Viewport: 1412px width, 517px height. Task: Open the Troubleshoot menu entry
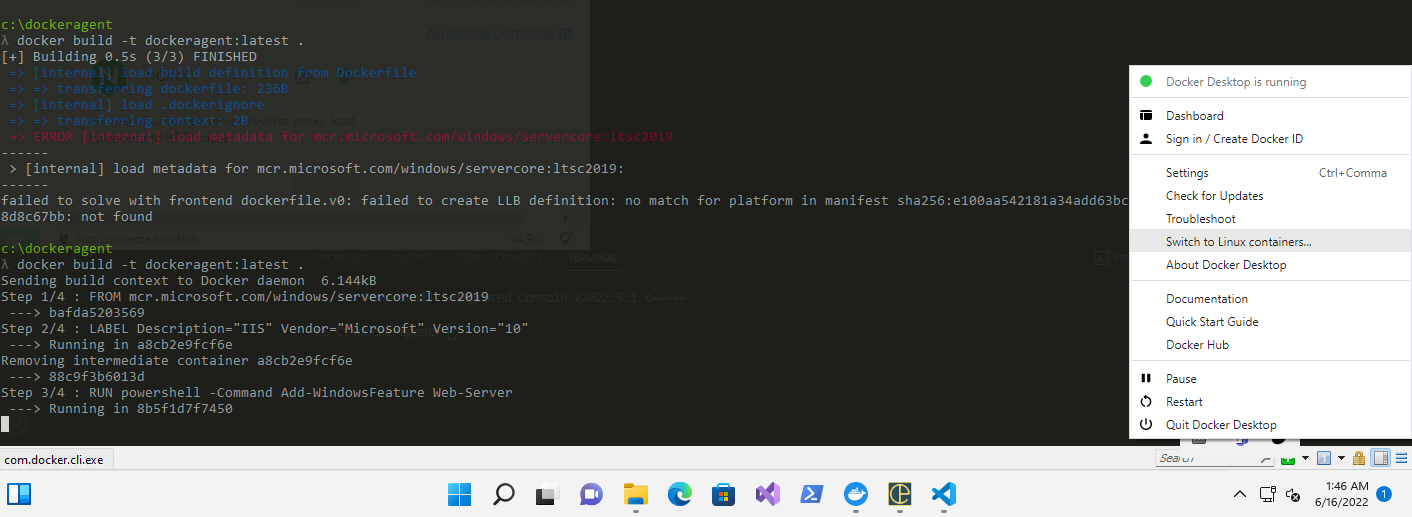pyautogui.click(x=1270, y=219)
